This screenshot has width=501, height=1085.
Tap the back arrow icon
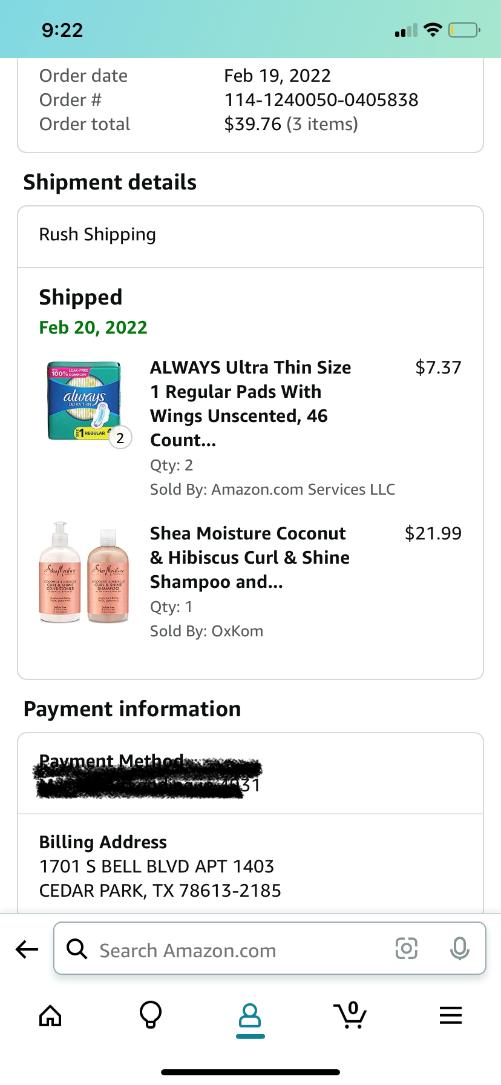click(x=27, y=949)
